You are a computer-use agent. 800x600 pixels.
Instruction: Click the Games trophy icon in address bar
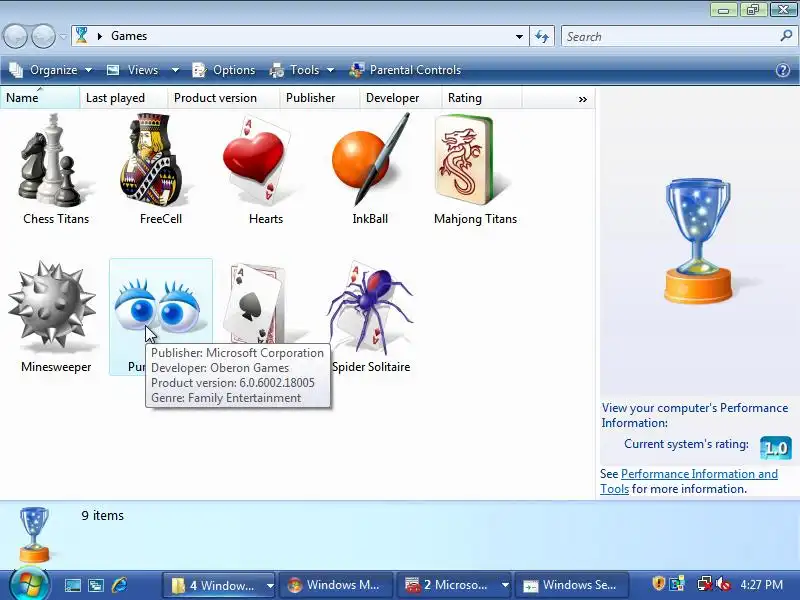[x=81, y=36]
